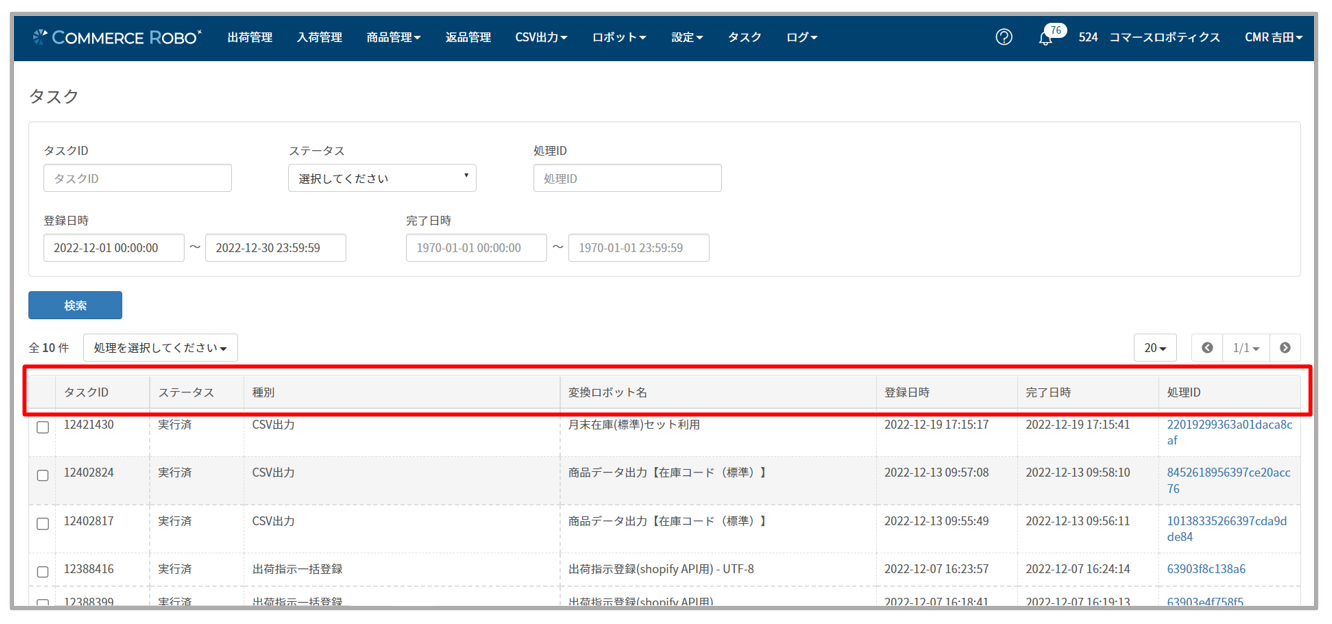Click 完了日時 start date field
The width and height of the screenshot is (1332, 624).
click(476, 248)
